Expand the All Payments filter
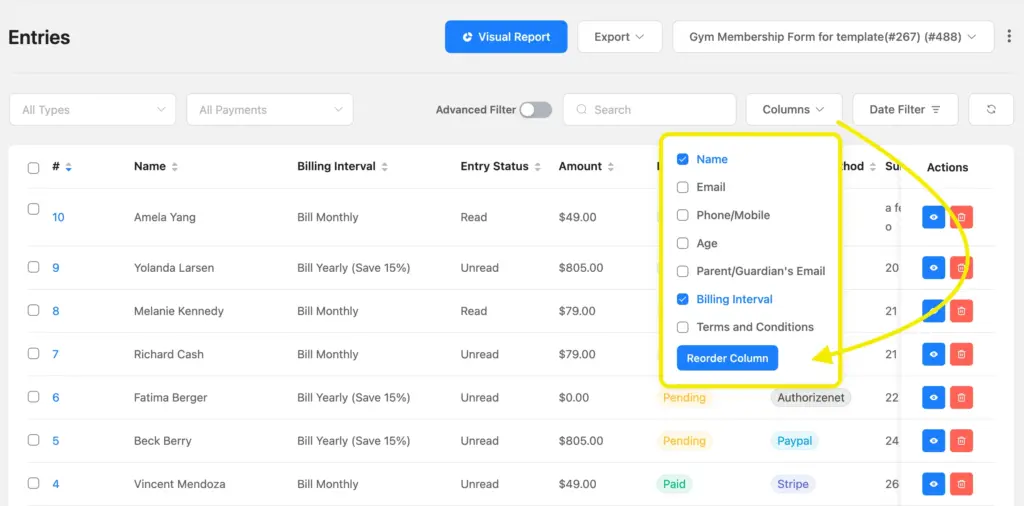Screen dimensions: 1024x506 270,110
